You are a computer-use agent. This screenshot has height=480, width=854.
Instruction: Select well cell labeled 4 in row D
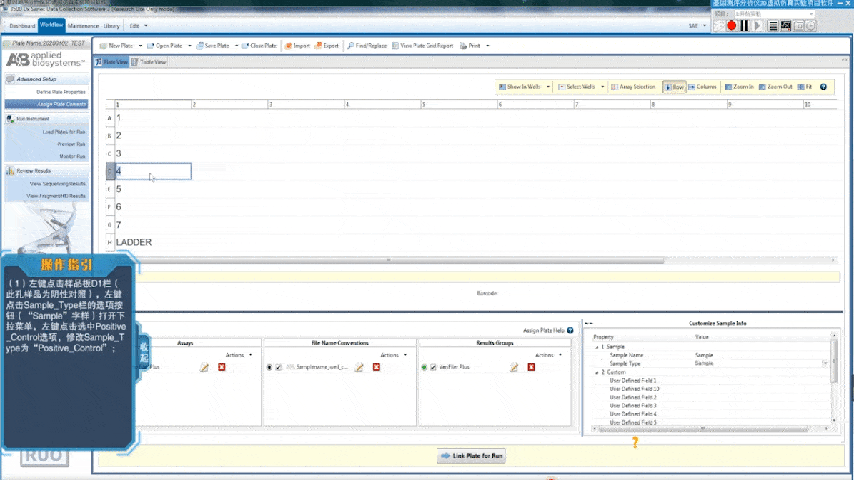pos(153,171)
